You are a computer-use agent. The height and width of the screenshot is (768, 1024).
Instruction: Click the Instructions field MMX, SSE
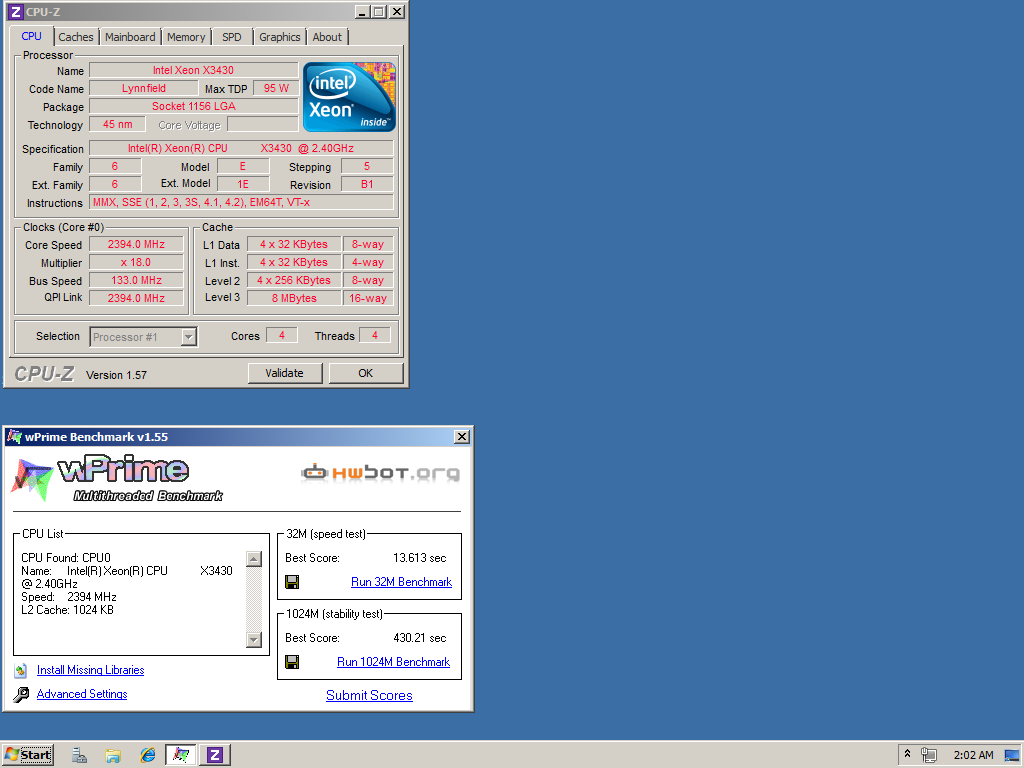(241, 202)
